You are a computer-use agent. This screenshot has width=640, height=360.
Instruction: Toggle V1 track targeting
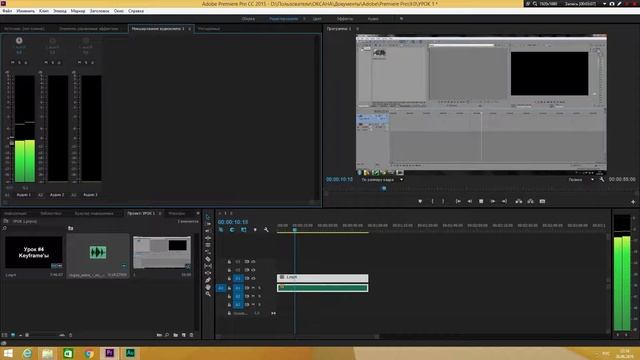(x=238, y=278)
